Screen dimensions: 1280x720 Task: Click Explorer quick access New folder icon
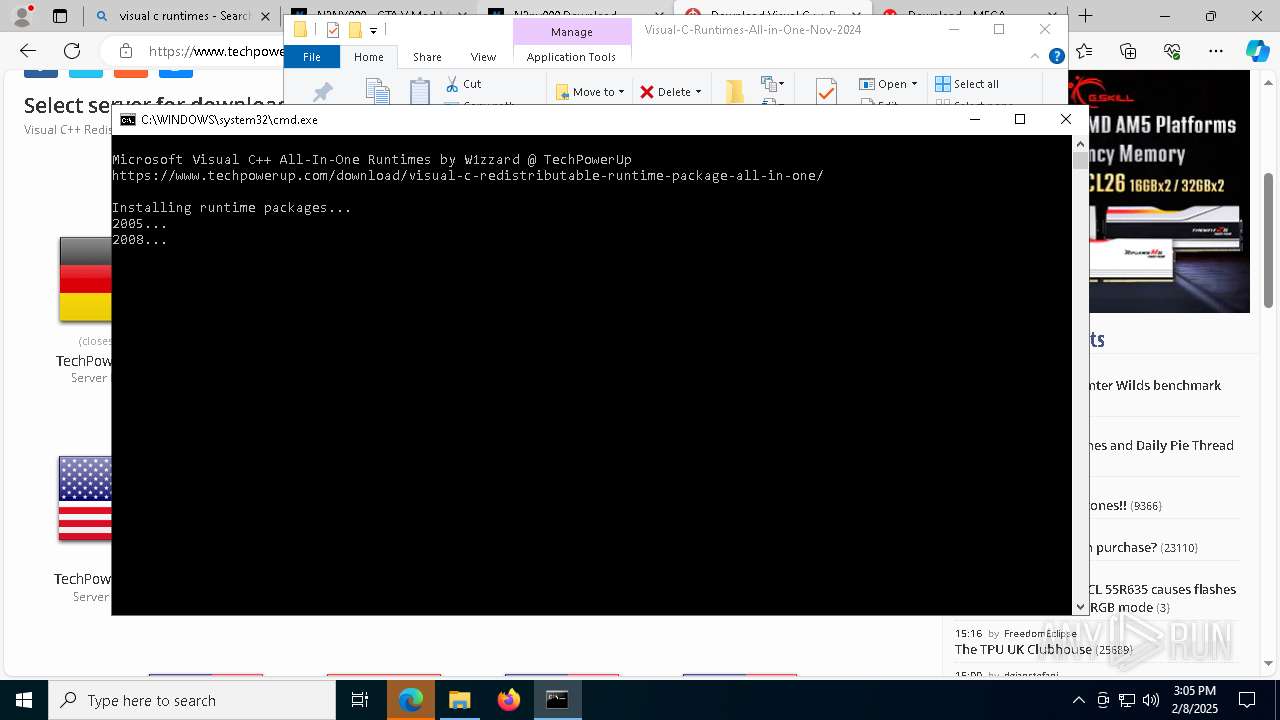355,30
